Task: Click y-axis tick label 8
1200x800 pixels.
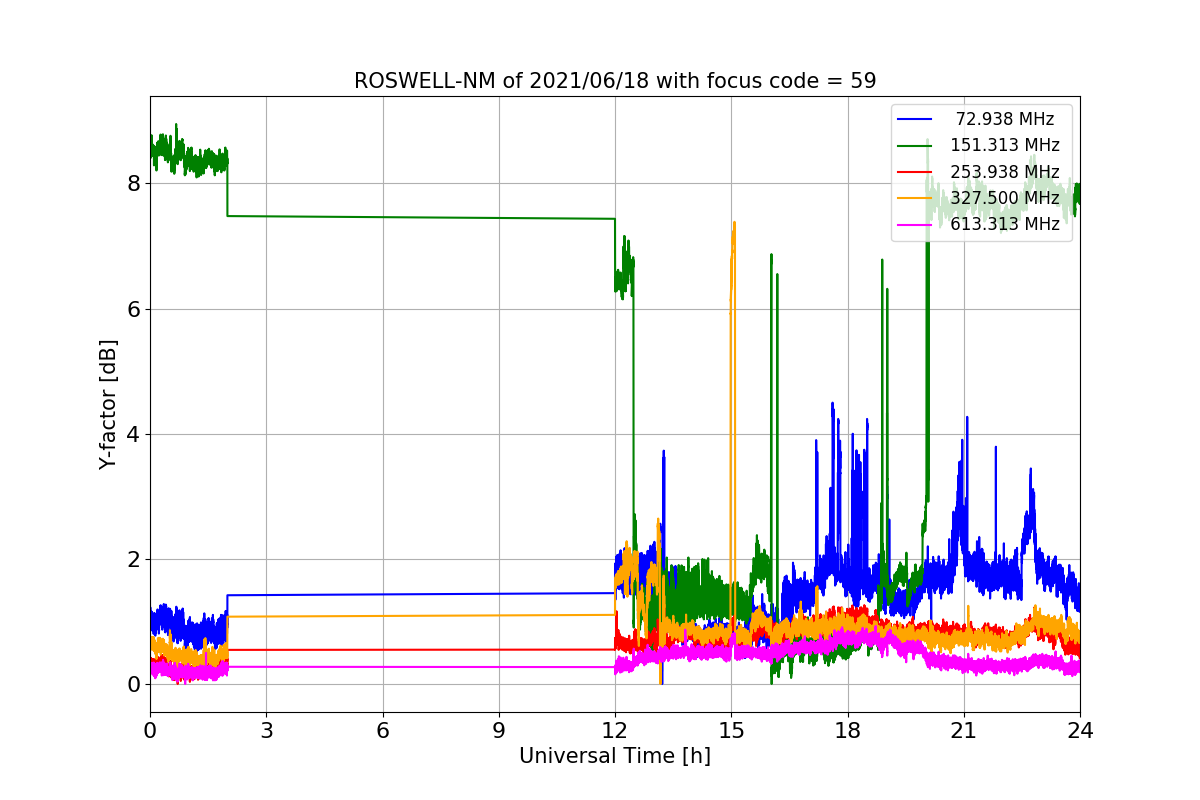Action: tap(133, 184)
